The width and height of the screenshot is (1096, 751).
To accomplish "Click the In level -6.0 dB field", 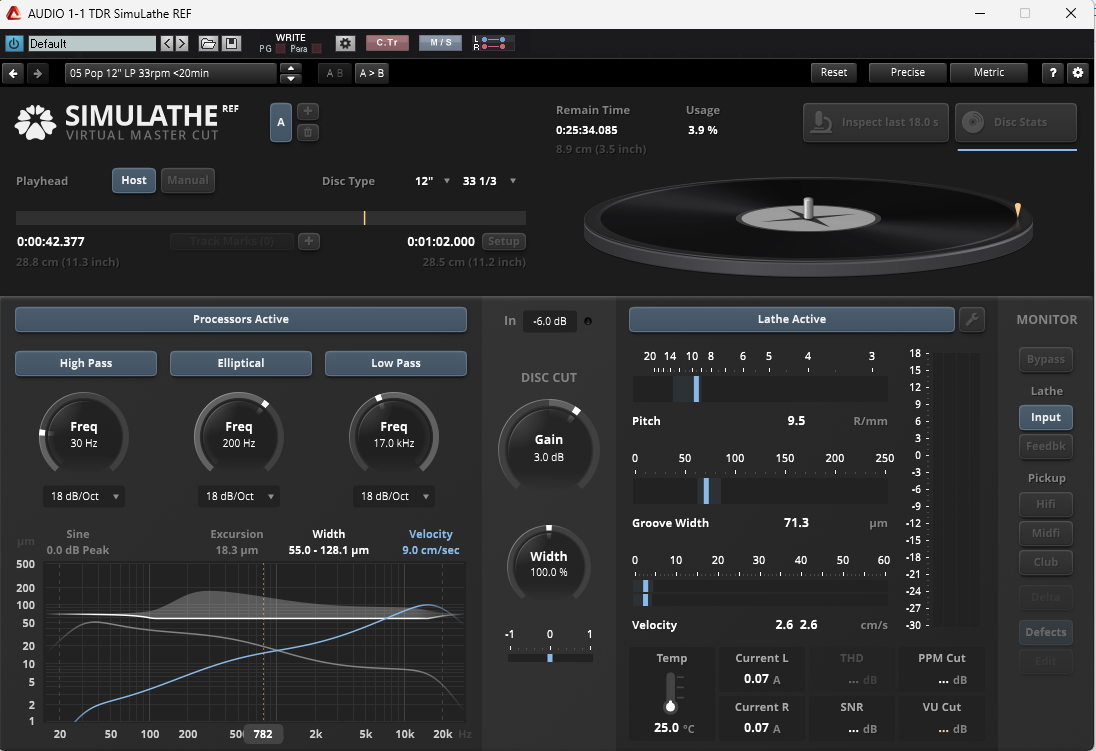I will click(x=549, y=321).
